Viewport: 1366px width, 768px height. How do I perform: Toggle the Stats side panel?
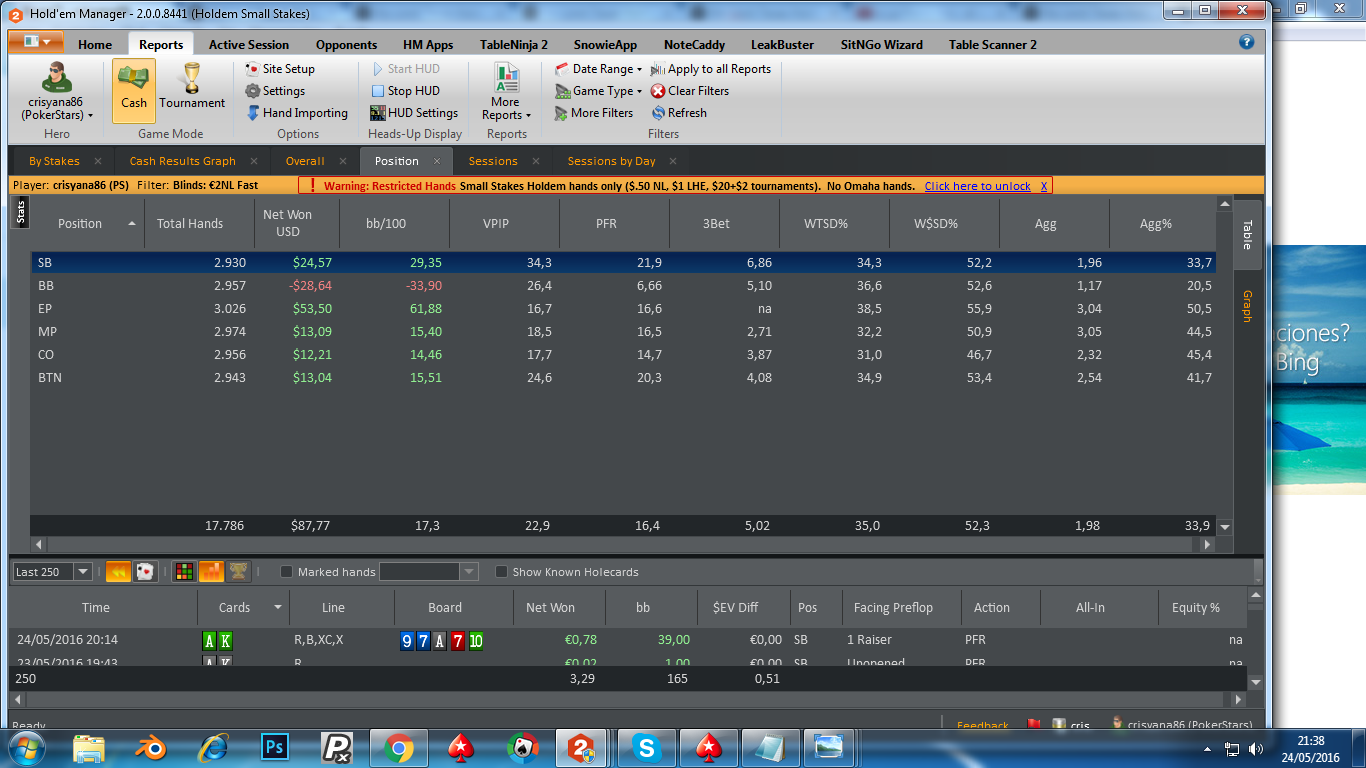point(20,213)
